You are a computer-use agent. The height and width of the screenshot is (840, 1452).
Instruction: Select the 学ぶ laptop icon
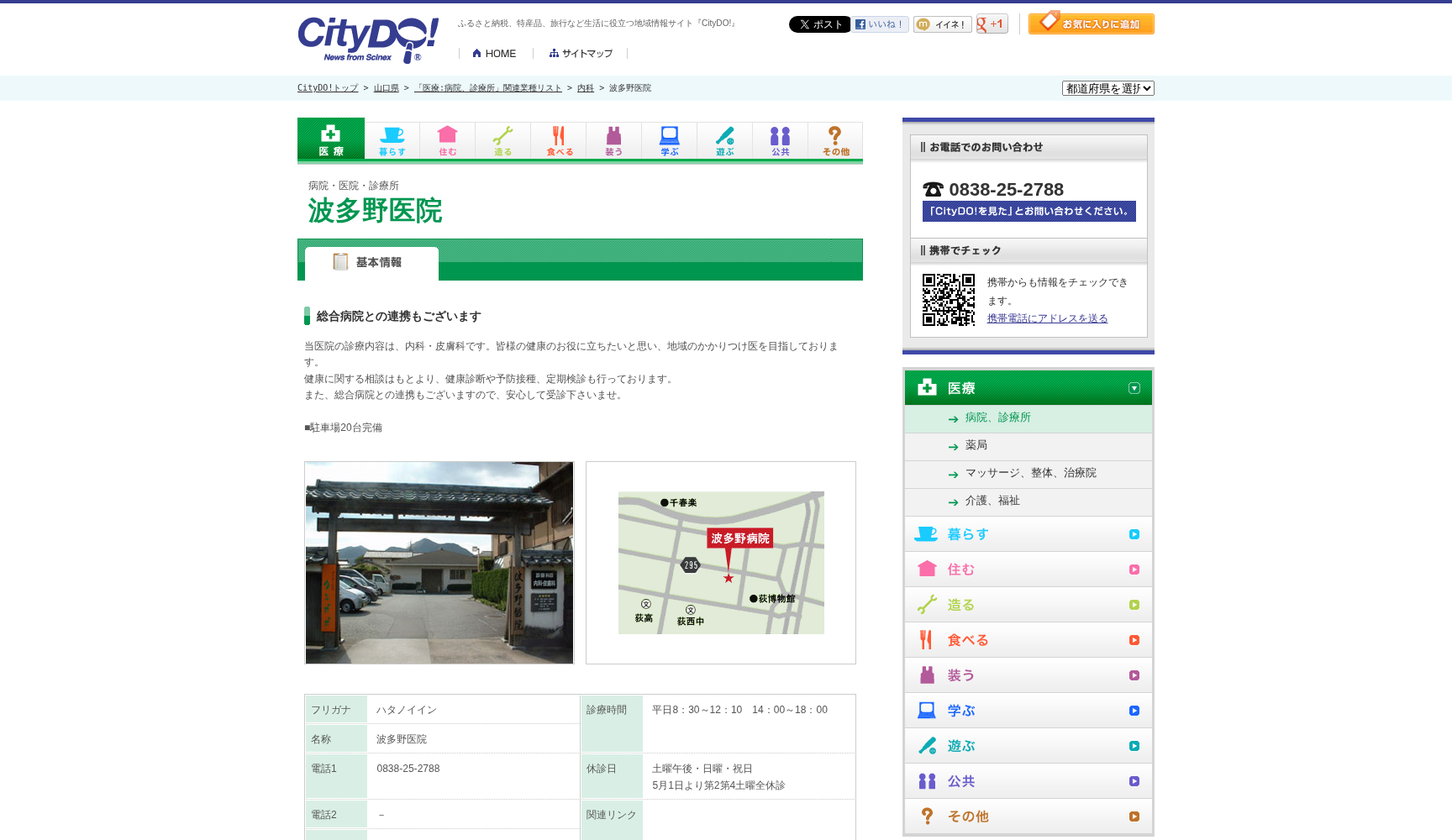[x=669, y=140]
